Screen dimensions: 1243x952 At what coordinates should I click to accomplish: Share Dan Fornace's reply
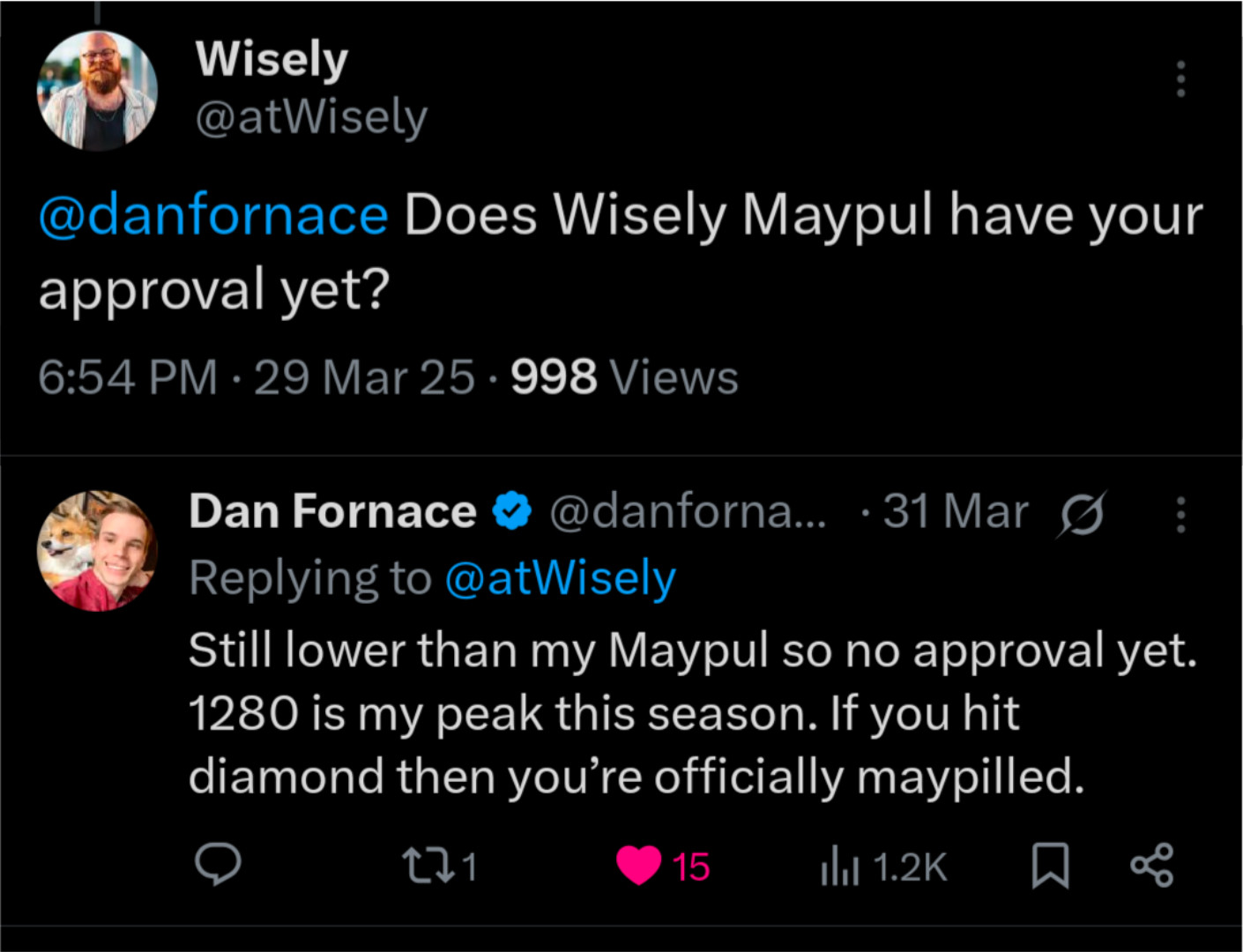pos(1152,865)
